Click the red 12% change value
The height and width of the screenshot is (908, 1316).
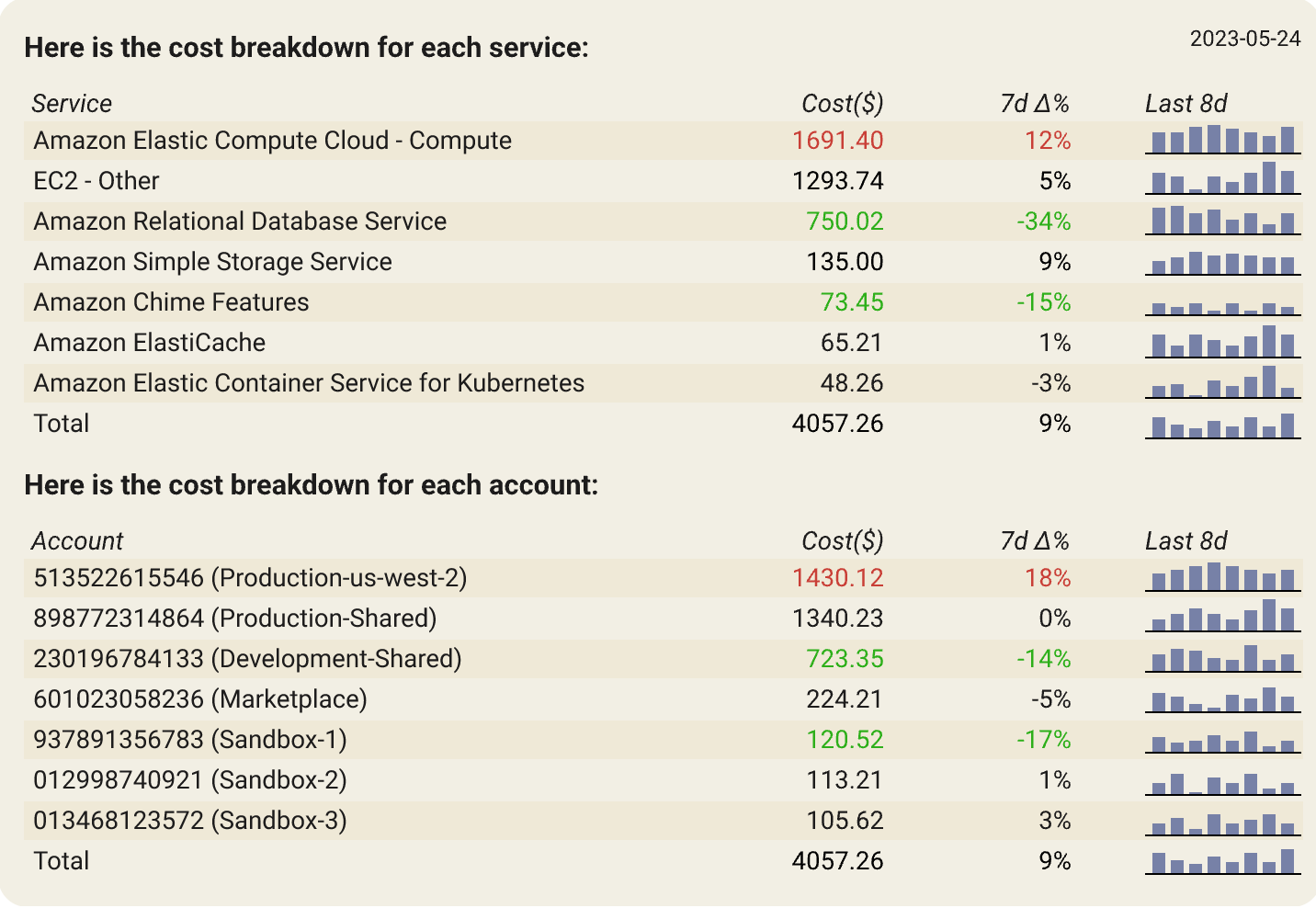tap(1048, 141)
